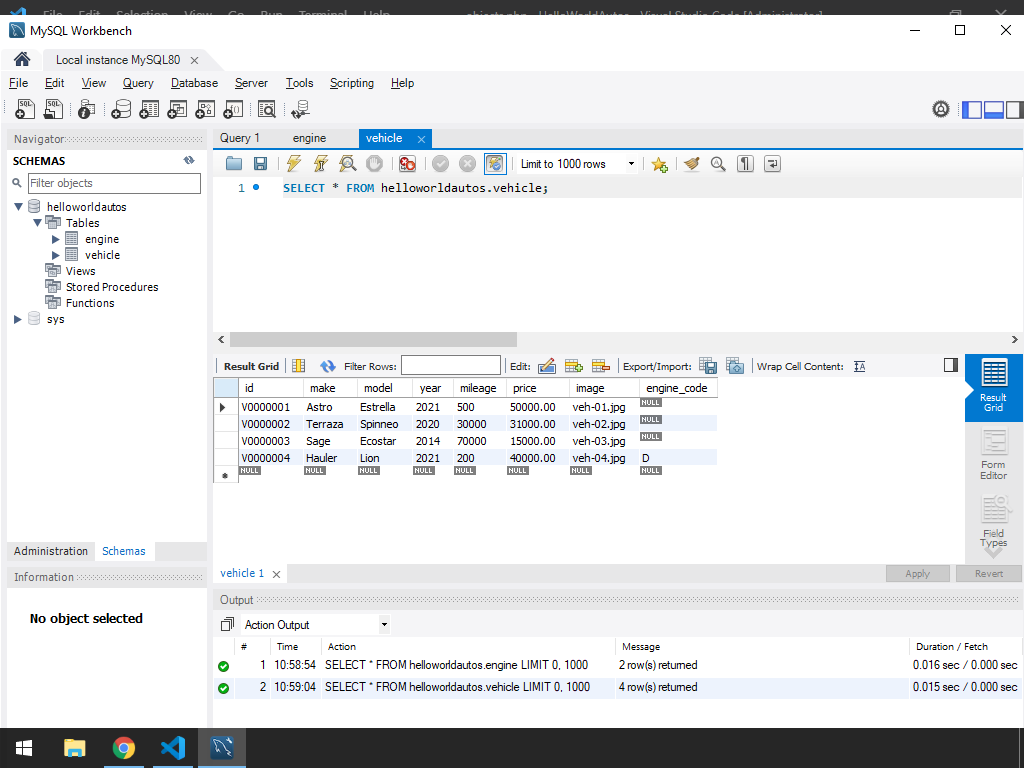Click in the Filter Rows input field
Screen dimensions: 1024x768
(x=450, y=366)
